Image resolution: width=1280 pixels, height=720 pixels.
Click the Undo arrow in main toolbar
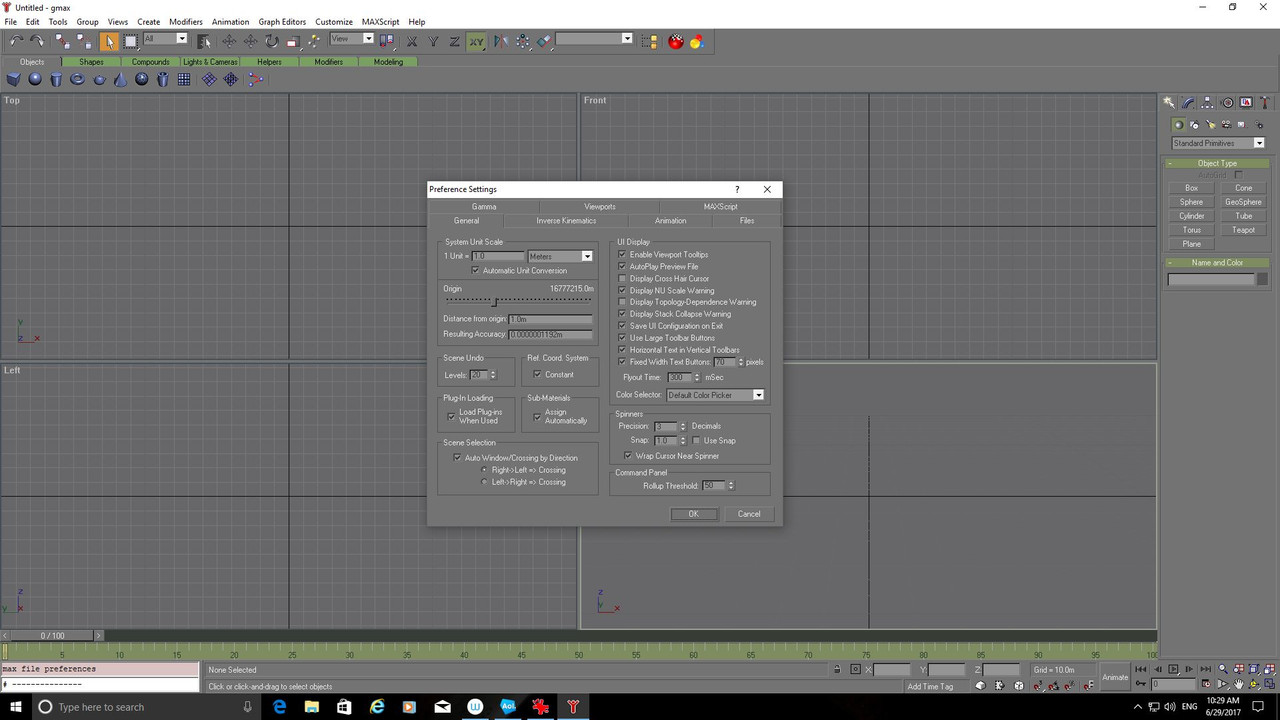tap(17, 41)
